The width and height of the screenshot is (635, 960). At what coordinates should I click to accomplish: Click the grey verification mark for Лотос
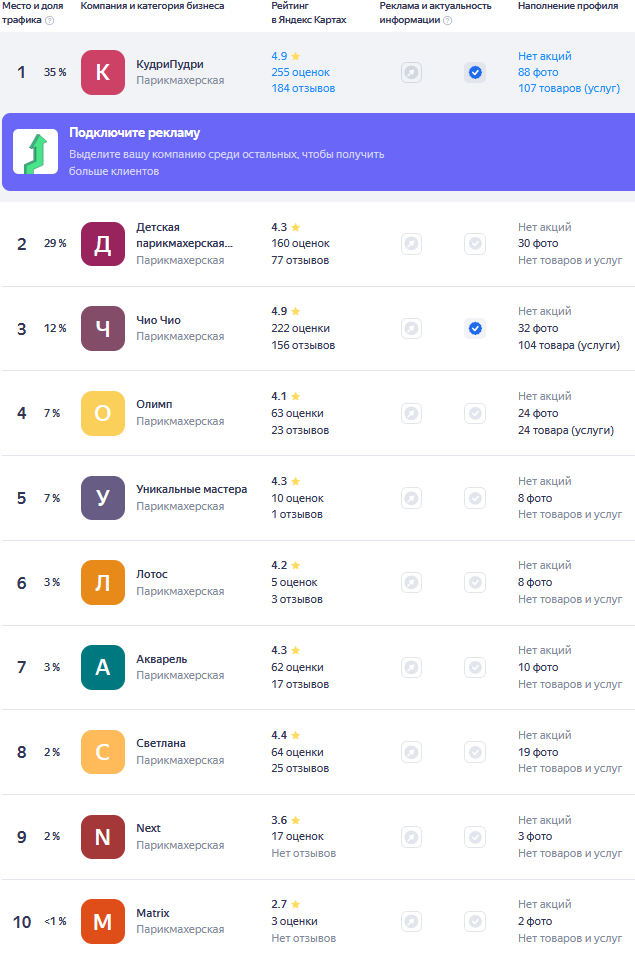[475, 582]
